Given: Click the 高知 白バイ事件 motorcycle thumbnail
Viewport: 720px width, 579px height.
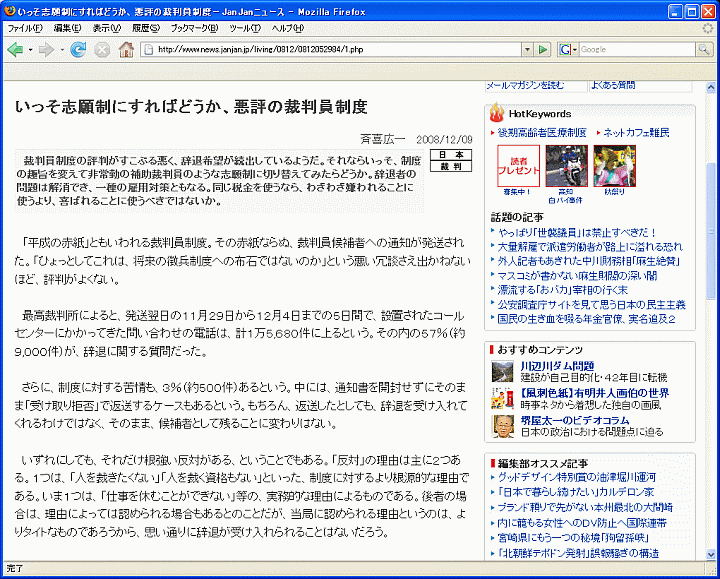Looking at the screenshot, I should tap(566, 164).
